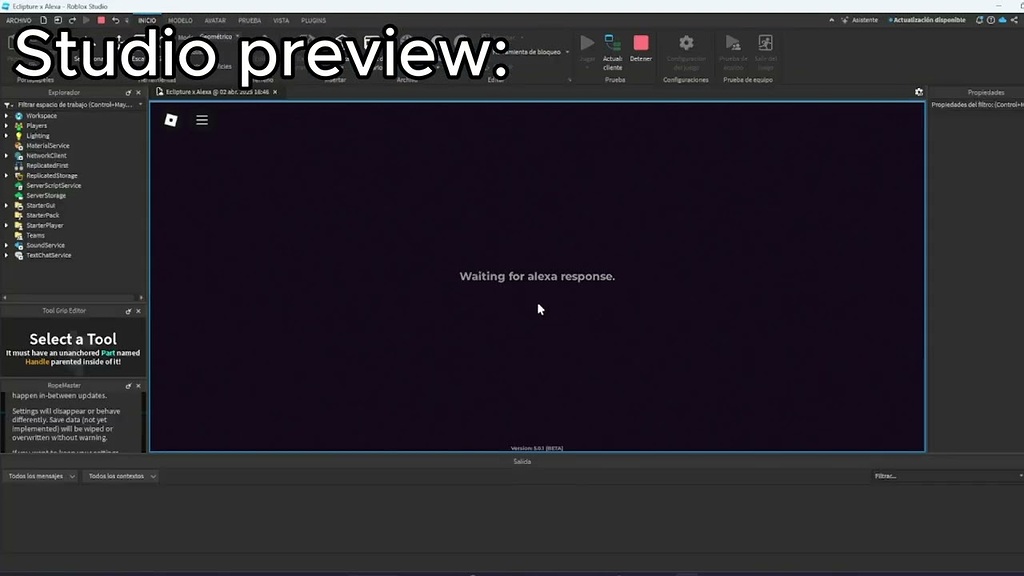Screen dimensions: 1024x576
Task: Switch to the MODELO ribbon tab
Action: pyautogui.click(x=180, y=20)
